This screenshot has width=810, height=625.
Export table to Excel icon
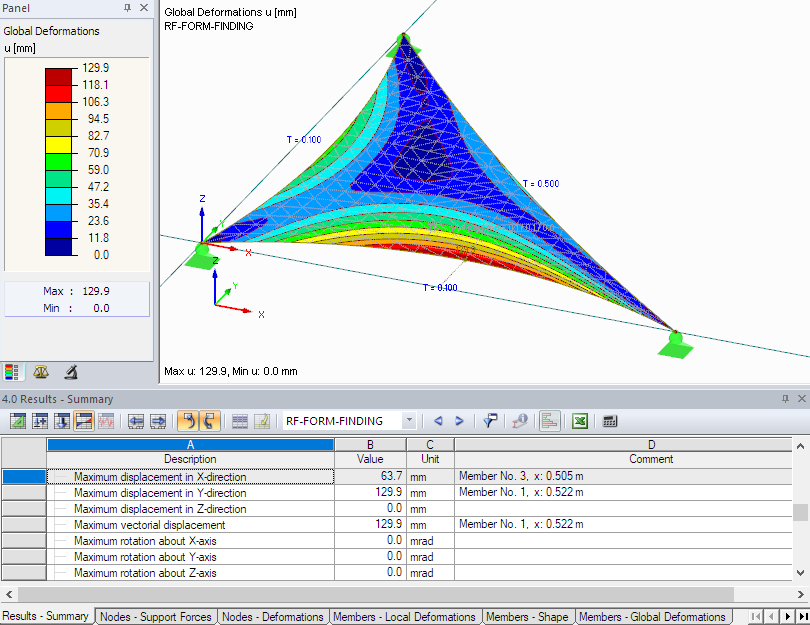pos(580,421)
